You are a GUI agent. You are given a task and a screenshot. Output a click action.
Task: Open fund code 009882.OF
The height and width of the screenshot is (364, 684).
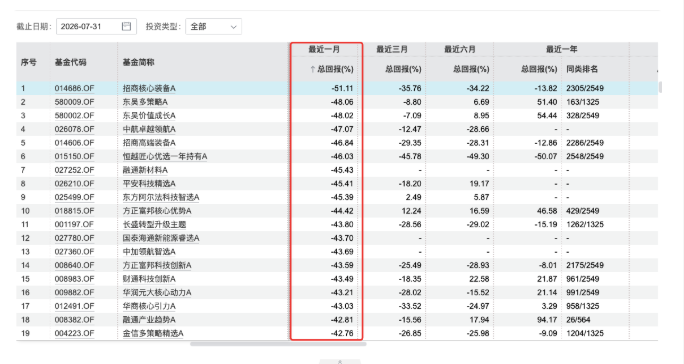(x=74, y=292)
